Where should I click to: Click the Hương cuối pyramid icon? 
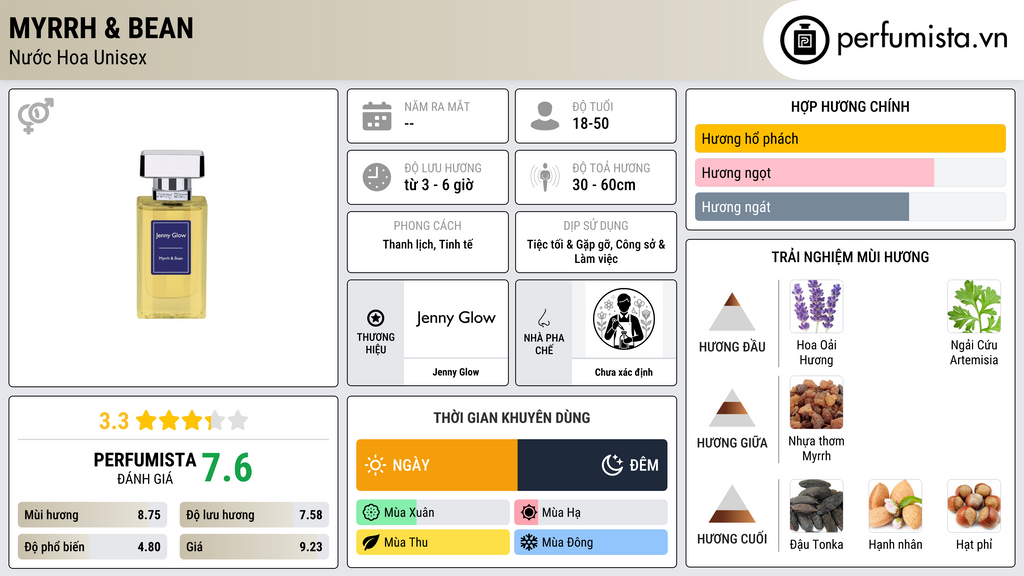(x=732, y=504)
